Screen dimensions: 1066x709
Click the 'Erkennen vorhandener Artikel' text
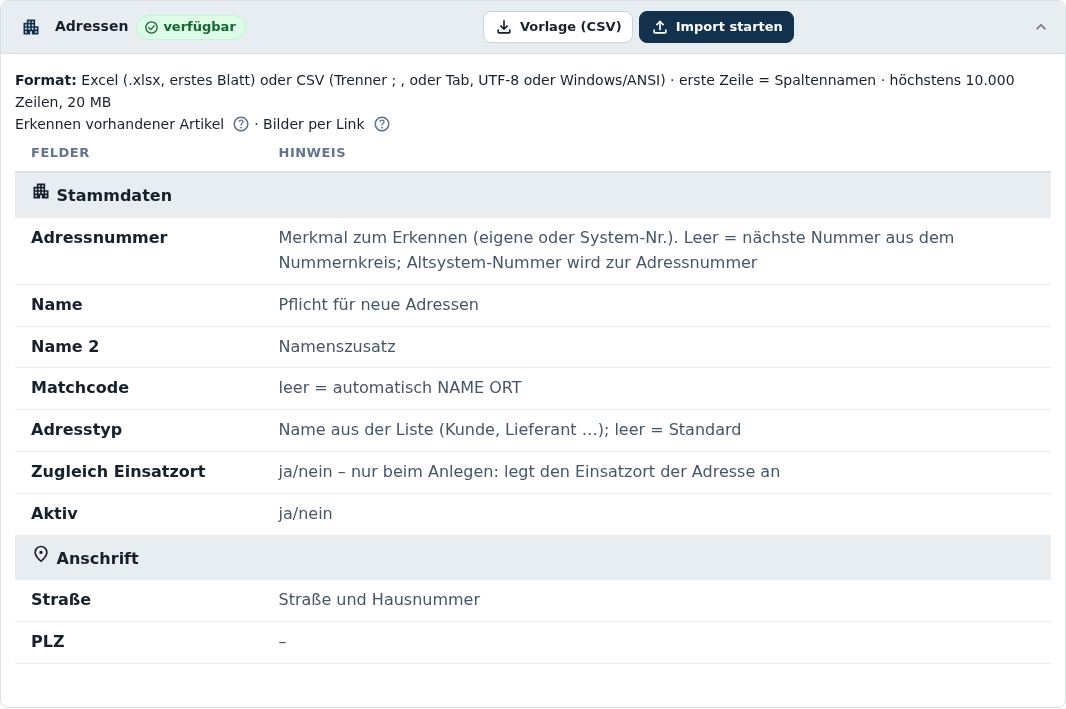(120, 124)
